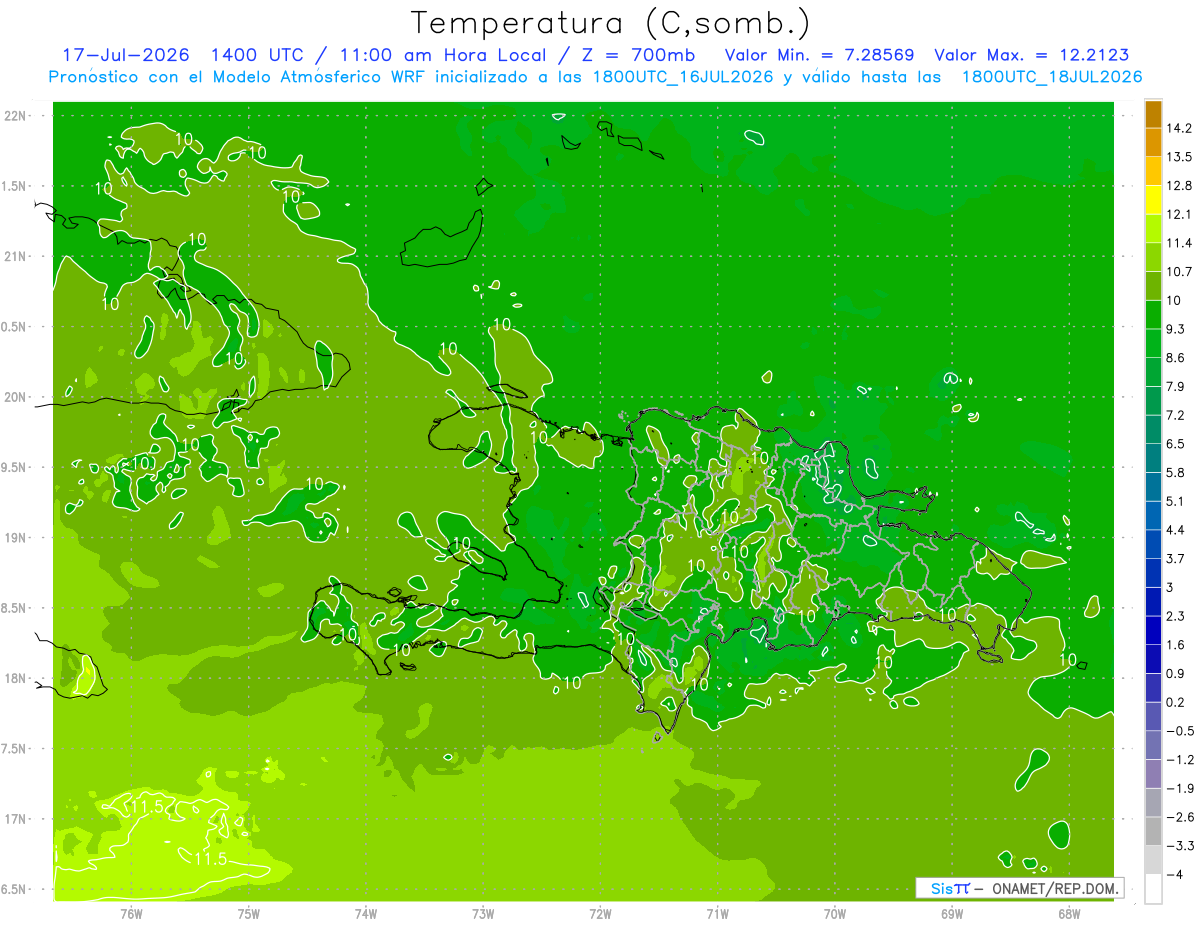Click the '73W' longitude axis label

483,913
